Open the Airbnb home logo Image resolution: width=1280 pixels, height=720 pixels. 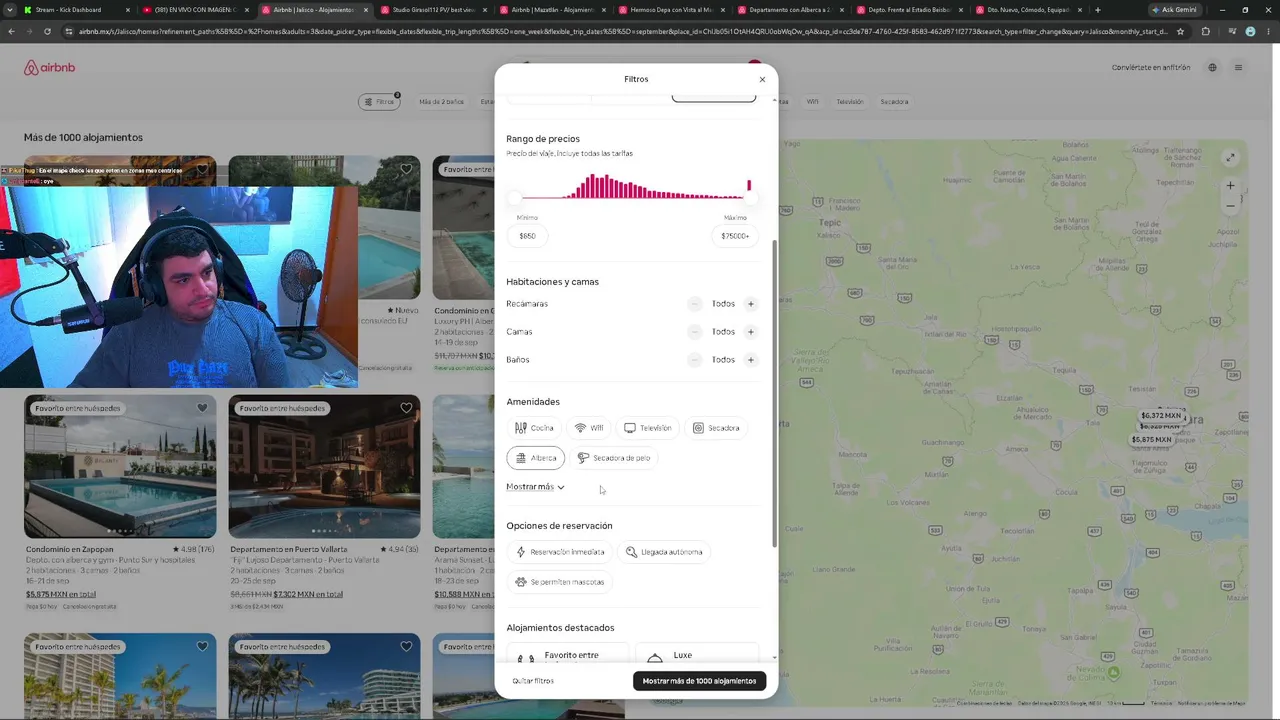(x=50, y=68)
